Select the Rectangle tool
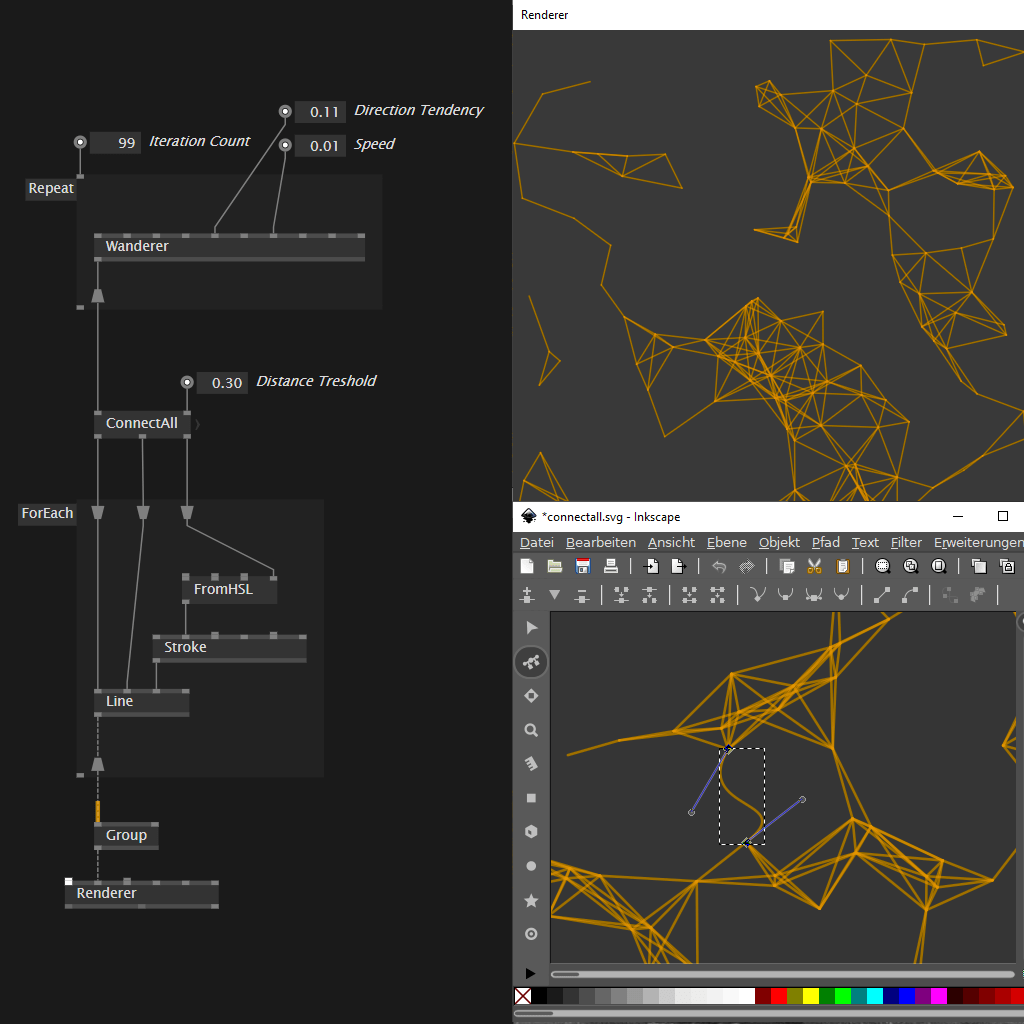The image size is (1024, 1024). (x=531, y=797)
